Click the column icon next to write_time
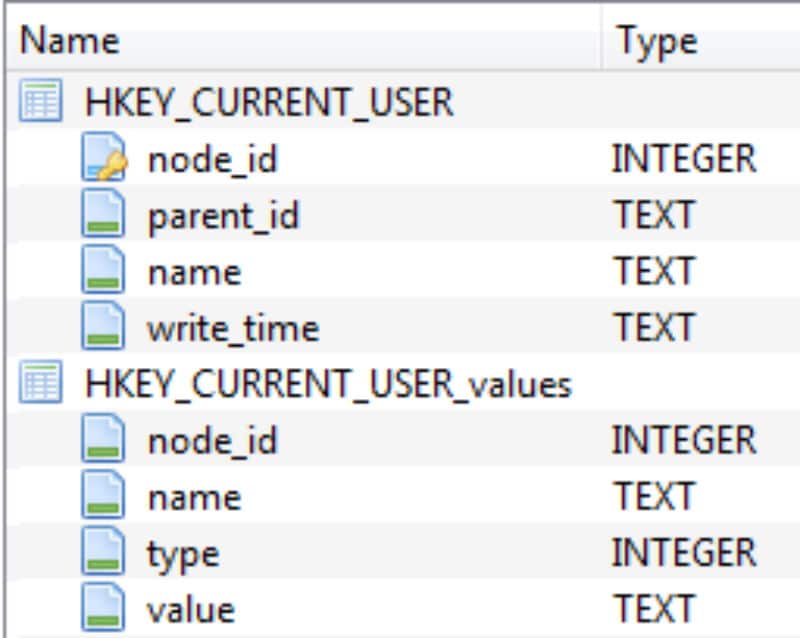800x638 pixels. [x=104, y=328]
